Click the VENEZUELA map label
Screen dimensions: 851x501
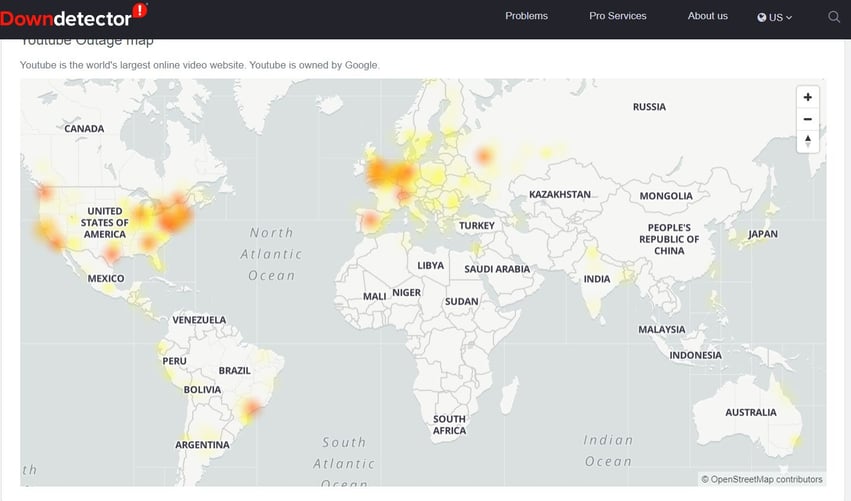point(199,320)
